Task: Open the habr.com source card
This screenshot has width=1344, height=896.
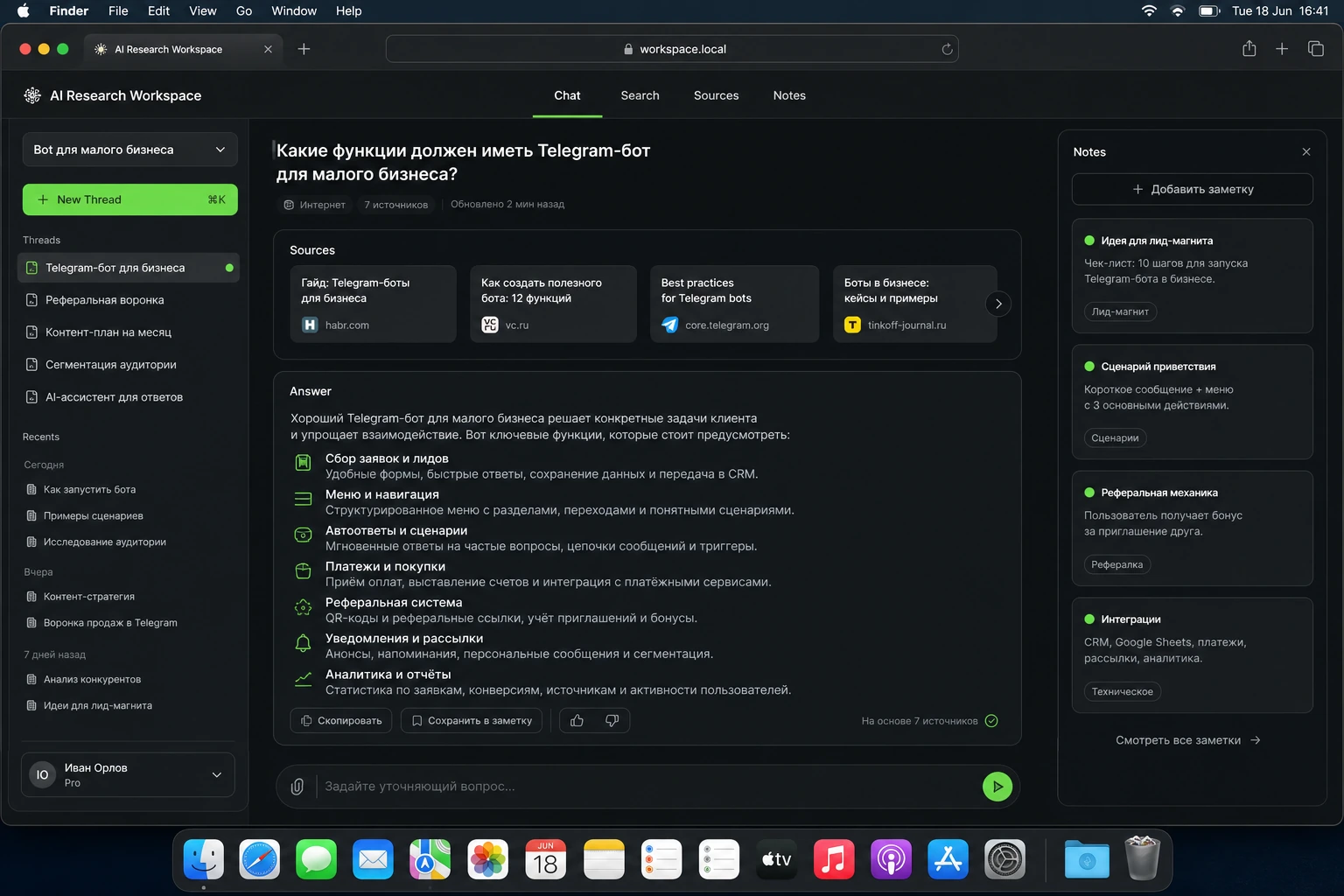Action: 373,304
